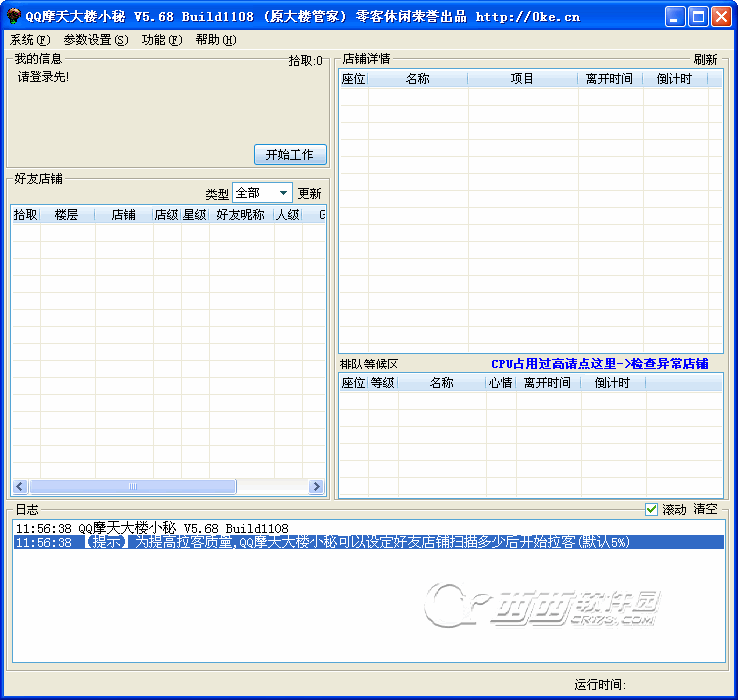
Task: Open the 帮助 menu
Action: (x=215, y=40)
